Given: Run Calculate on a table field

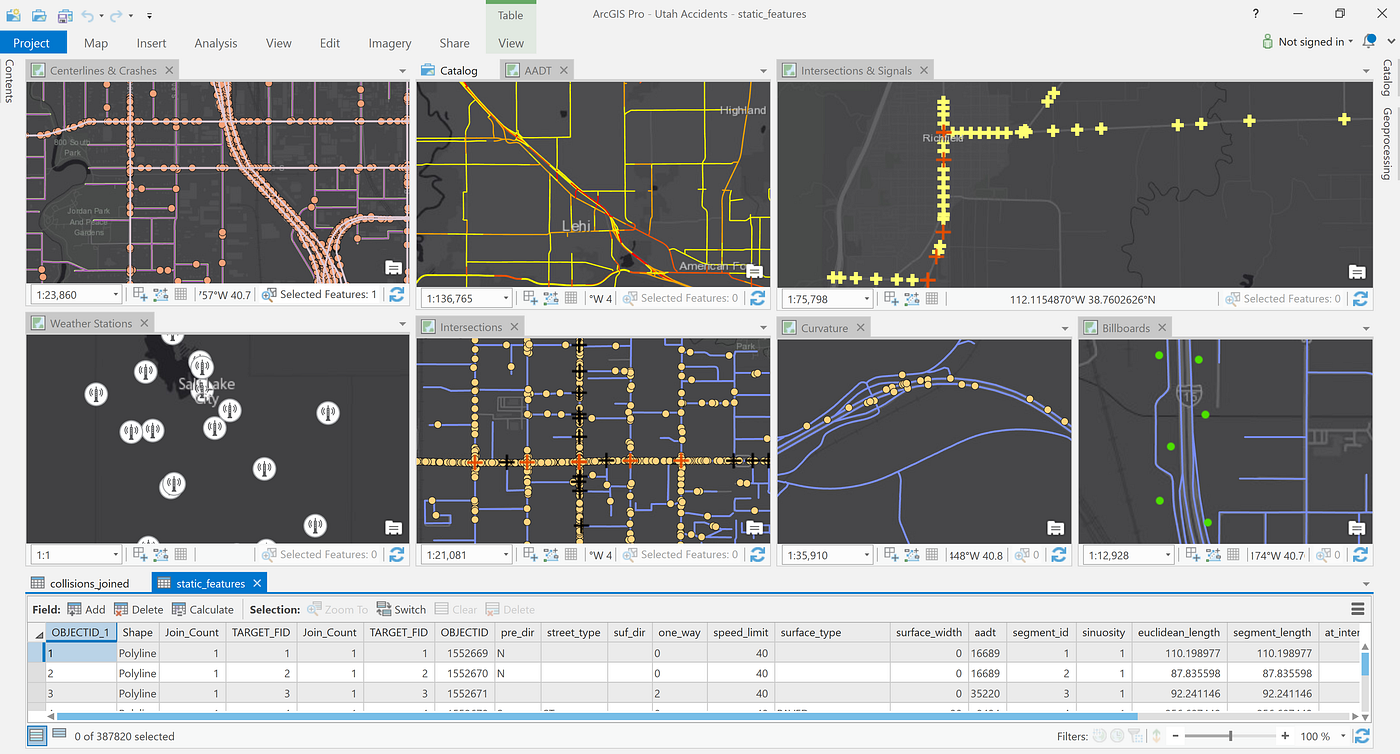Looking at the screenshot, I should (x=203, y=609).
